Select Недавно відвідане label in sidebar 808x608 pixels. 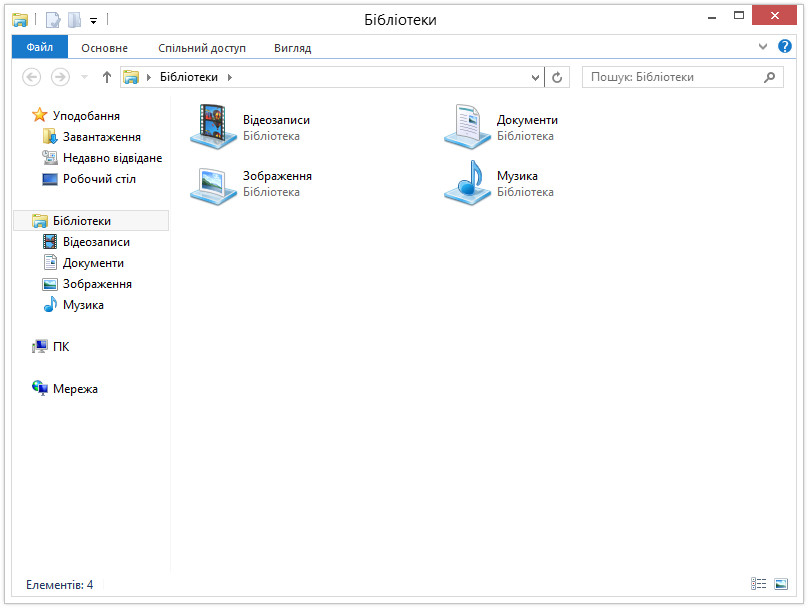[112, 158]
